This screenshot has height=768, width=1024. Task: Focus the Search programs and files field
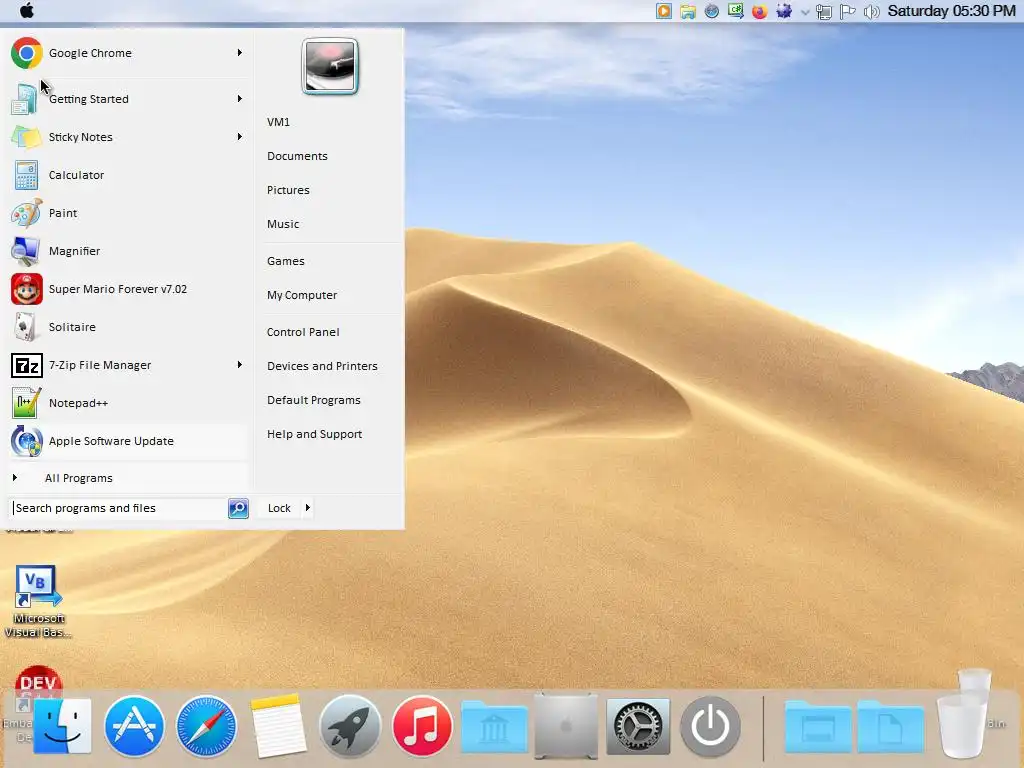click(x=120, y=508)
